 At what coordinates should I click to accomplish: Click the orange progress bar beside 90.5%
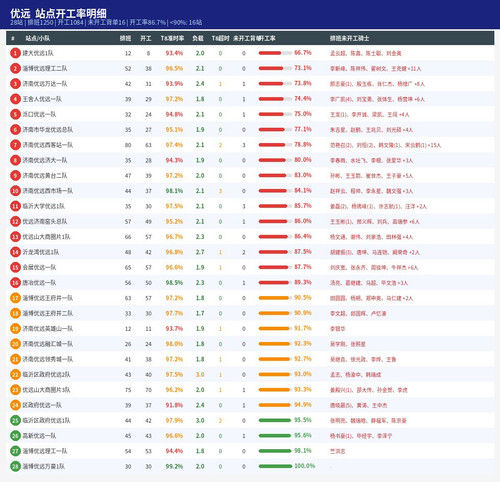[275, 298]
